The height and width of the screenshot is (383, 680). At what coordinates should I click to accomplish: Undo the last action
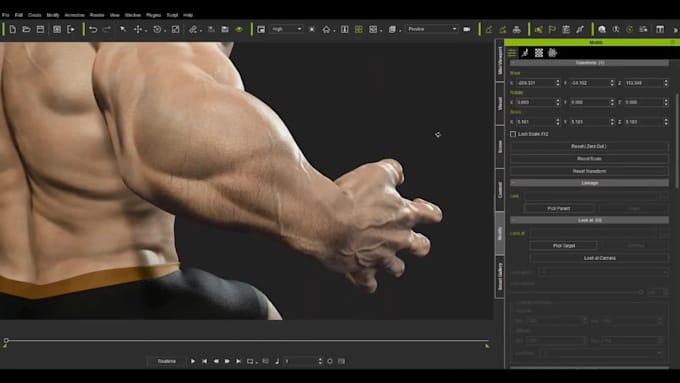93,29
